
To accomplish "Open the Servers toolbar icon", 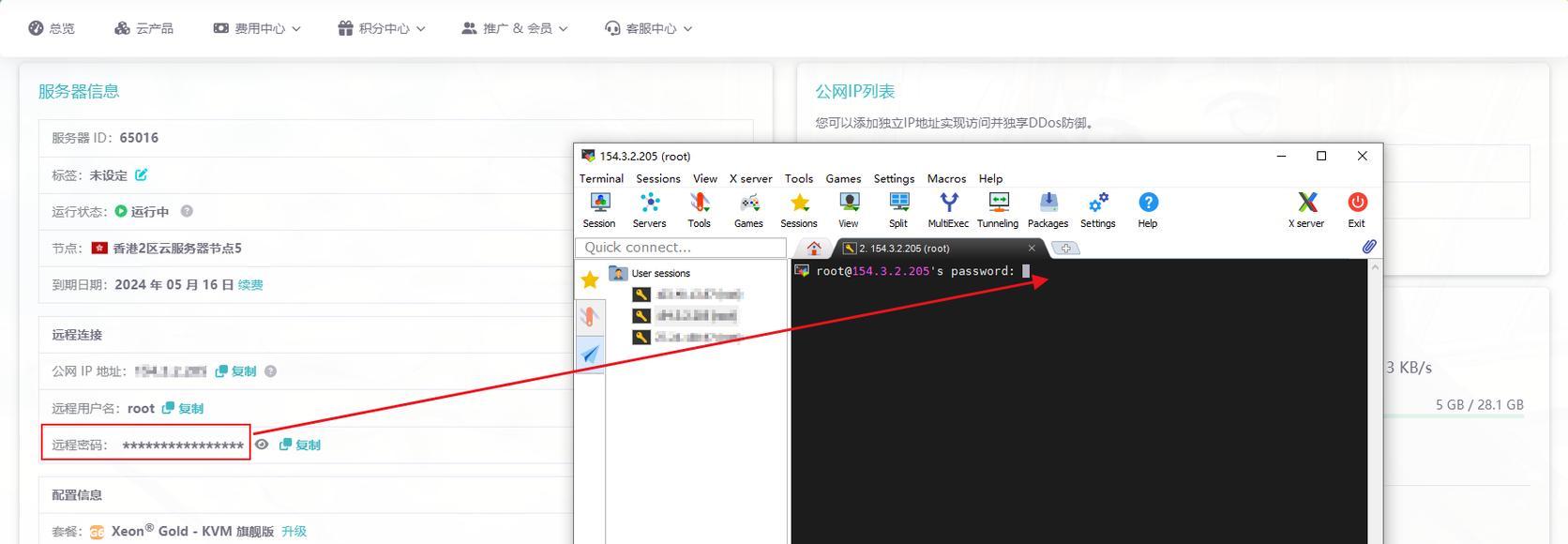I will click(649, 210).
